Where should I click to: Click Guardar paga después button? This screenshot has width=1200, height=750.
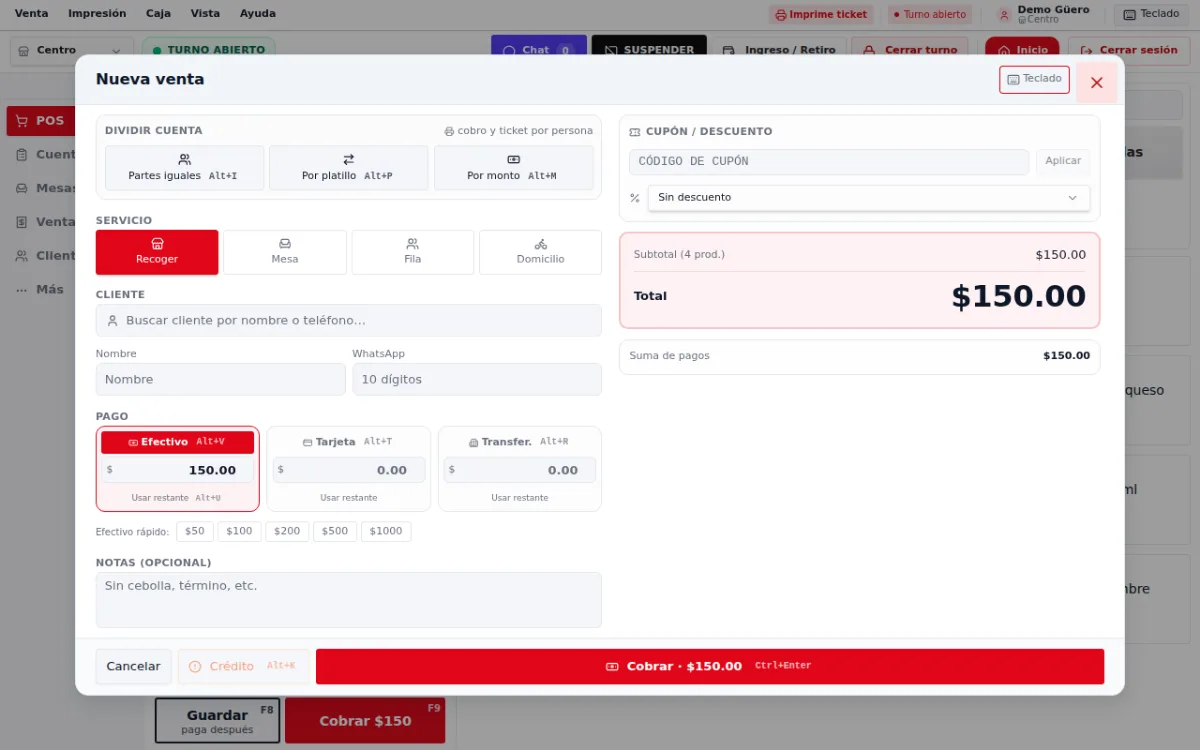(x=217, y=721)
